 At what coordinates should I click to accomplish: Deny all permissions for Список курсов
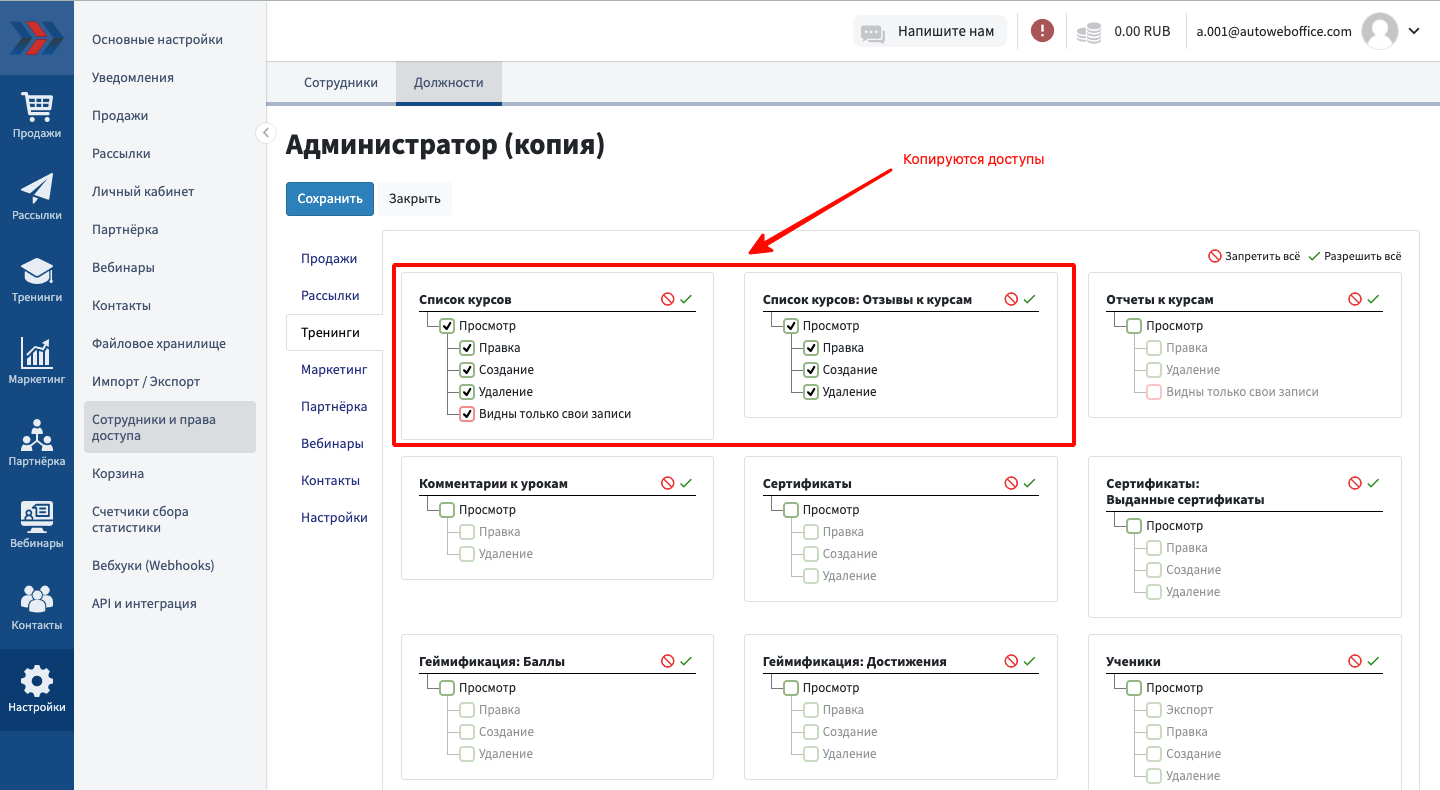668,299
